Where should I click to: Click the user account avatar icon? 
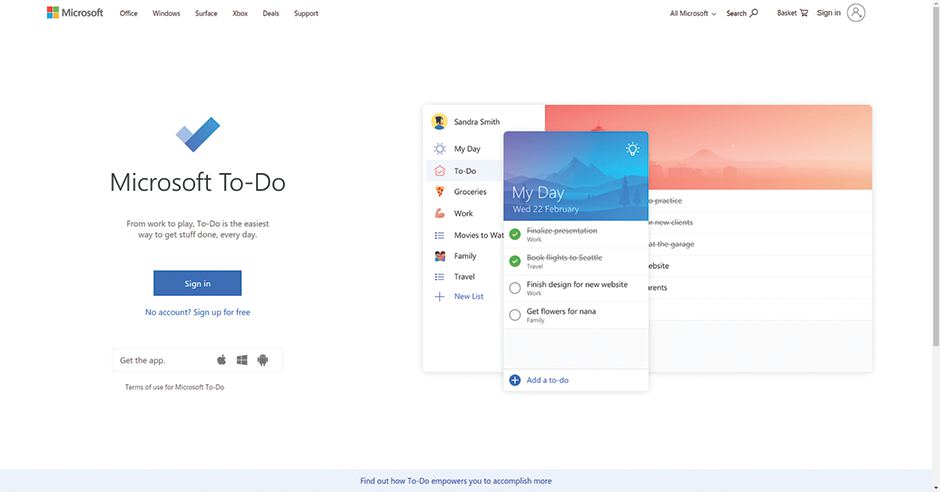[855, 13]
